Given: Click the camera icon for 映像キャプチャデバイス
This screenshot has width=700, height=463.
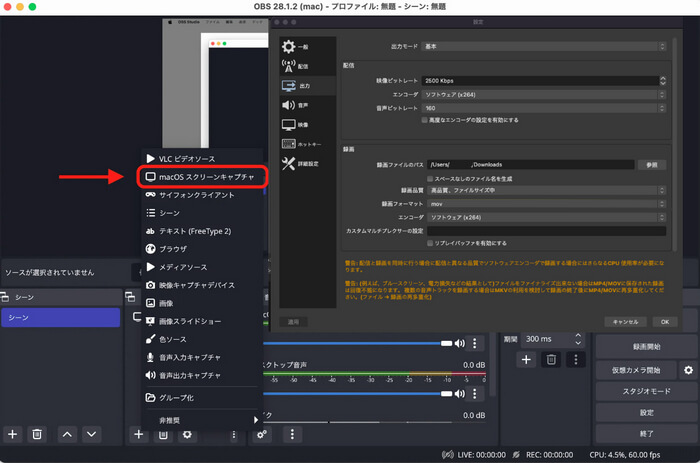Looking at the screenshot, I should click(150, 285).
